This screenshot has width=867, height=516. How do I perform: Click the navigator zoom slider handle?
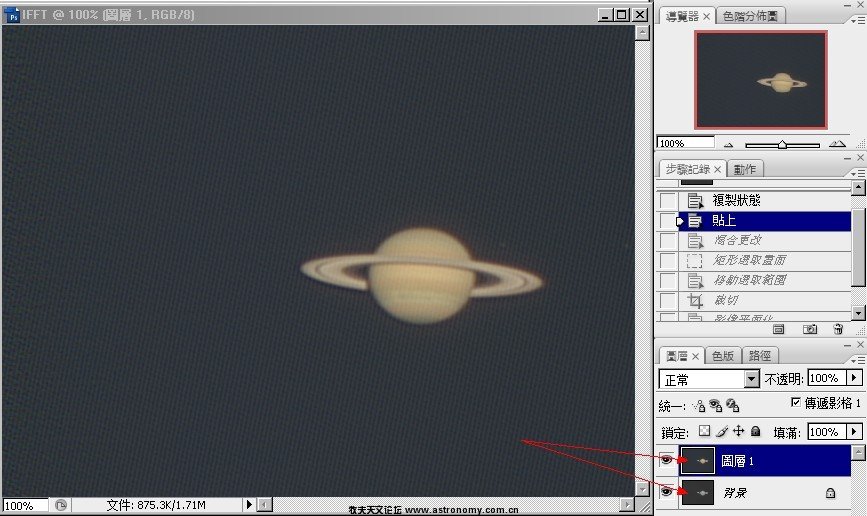(x=782, y=144)
